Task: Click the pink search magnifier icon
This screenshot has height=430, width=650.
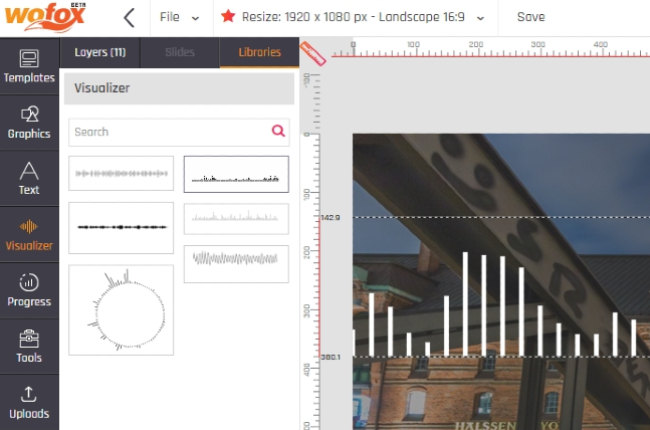Action: [x=278, y=131]
